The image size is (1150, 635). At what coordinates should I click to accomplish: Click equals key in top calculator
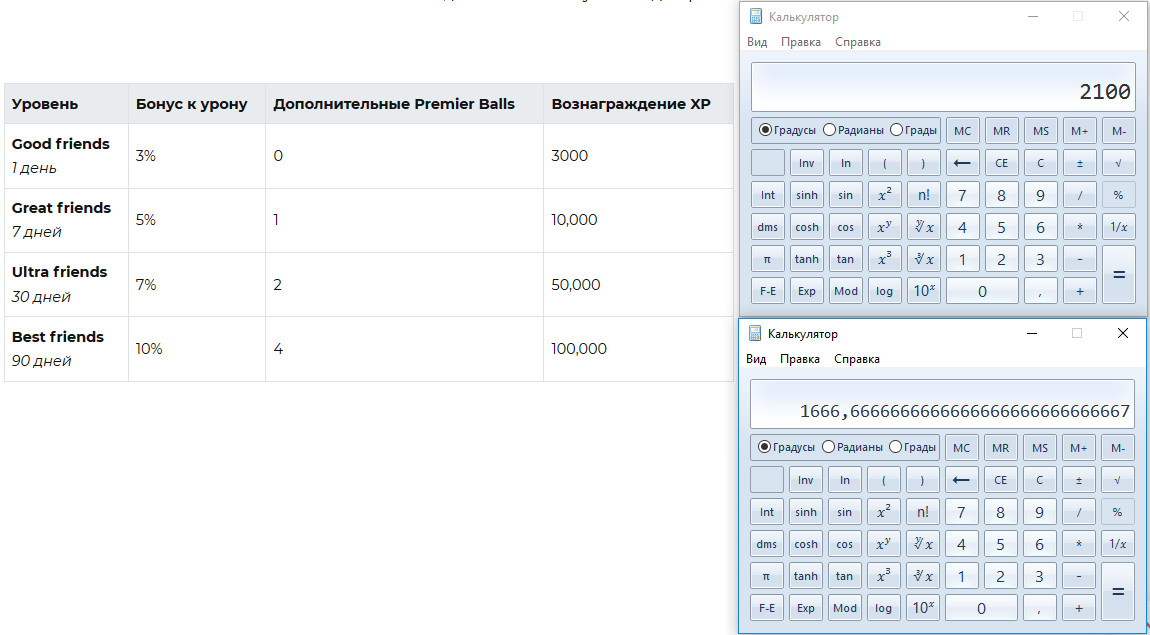1118,274
